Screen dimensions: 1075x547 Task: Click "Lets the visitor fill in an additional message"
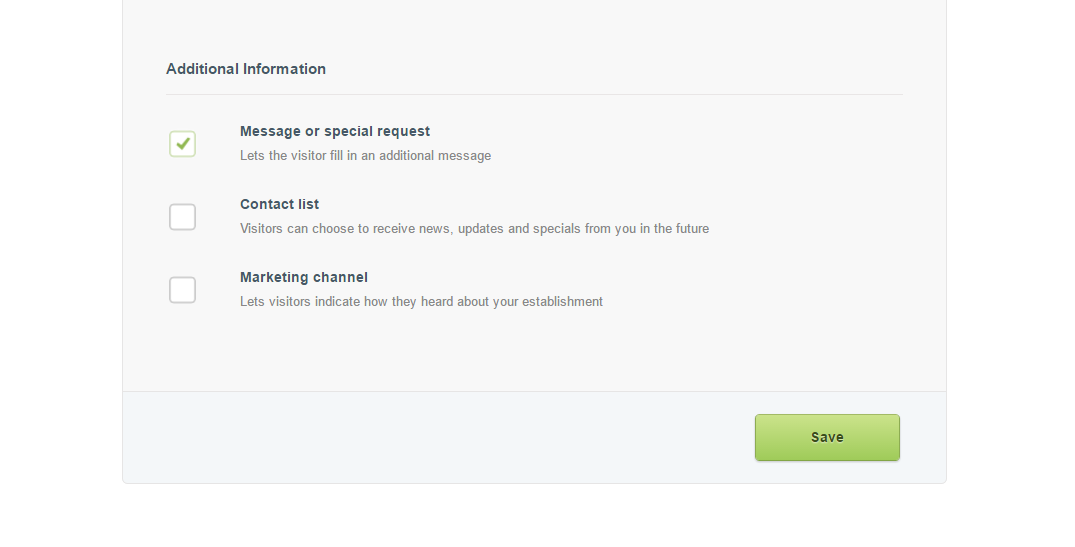click(365, 156)
